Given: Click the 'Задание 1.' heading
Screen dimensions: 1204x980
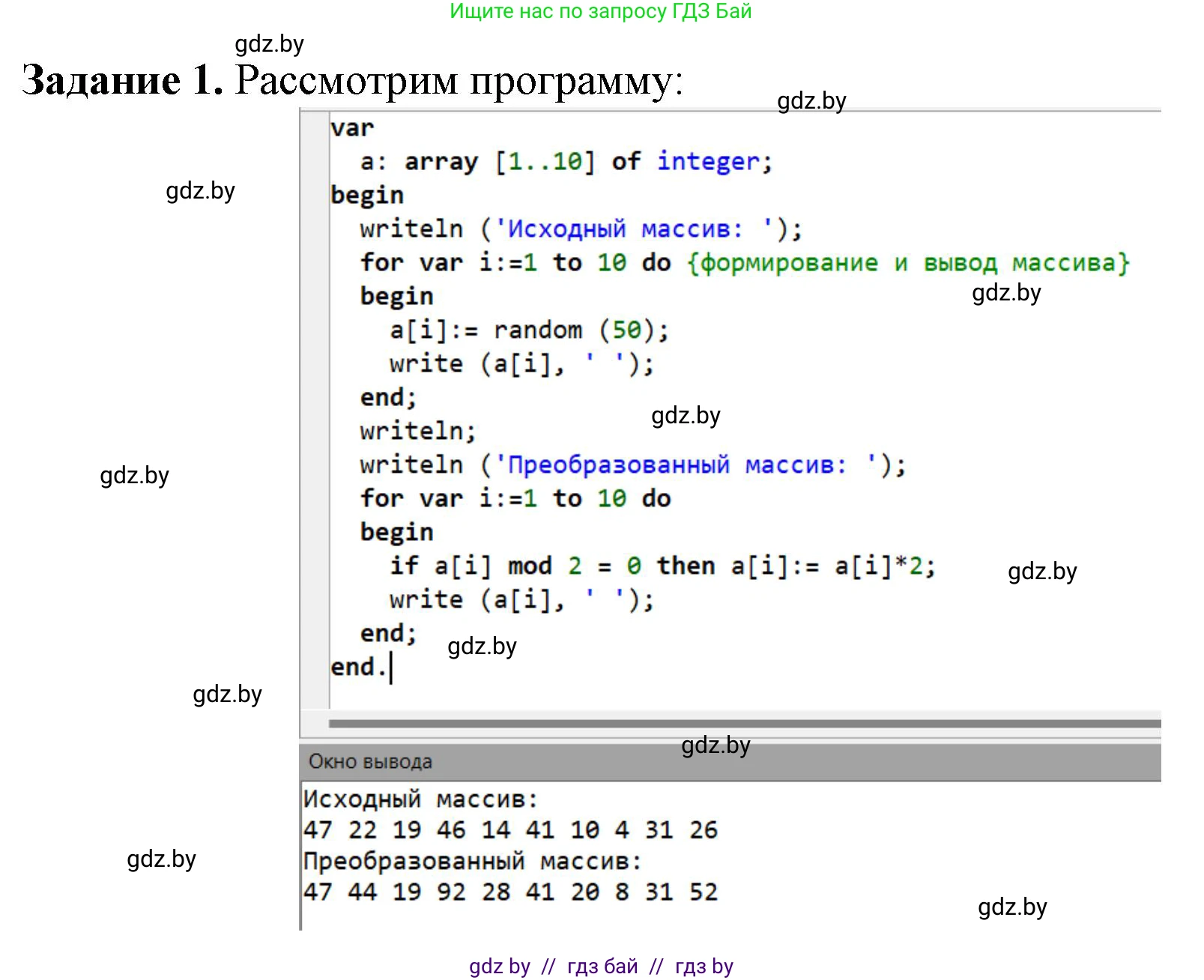Looking at the screenshot, I should pyautogui.click(x=123, y=80).
